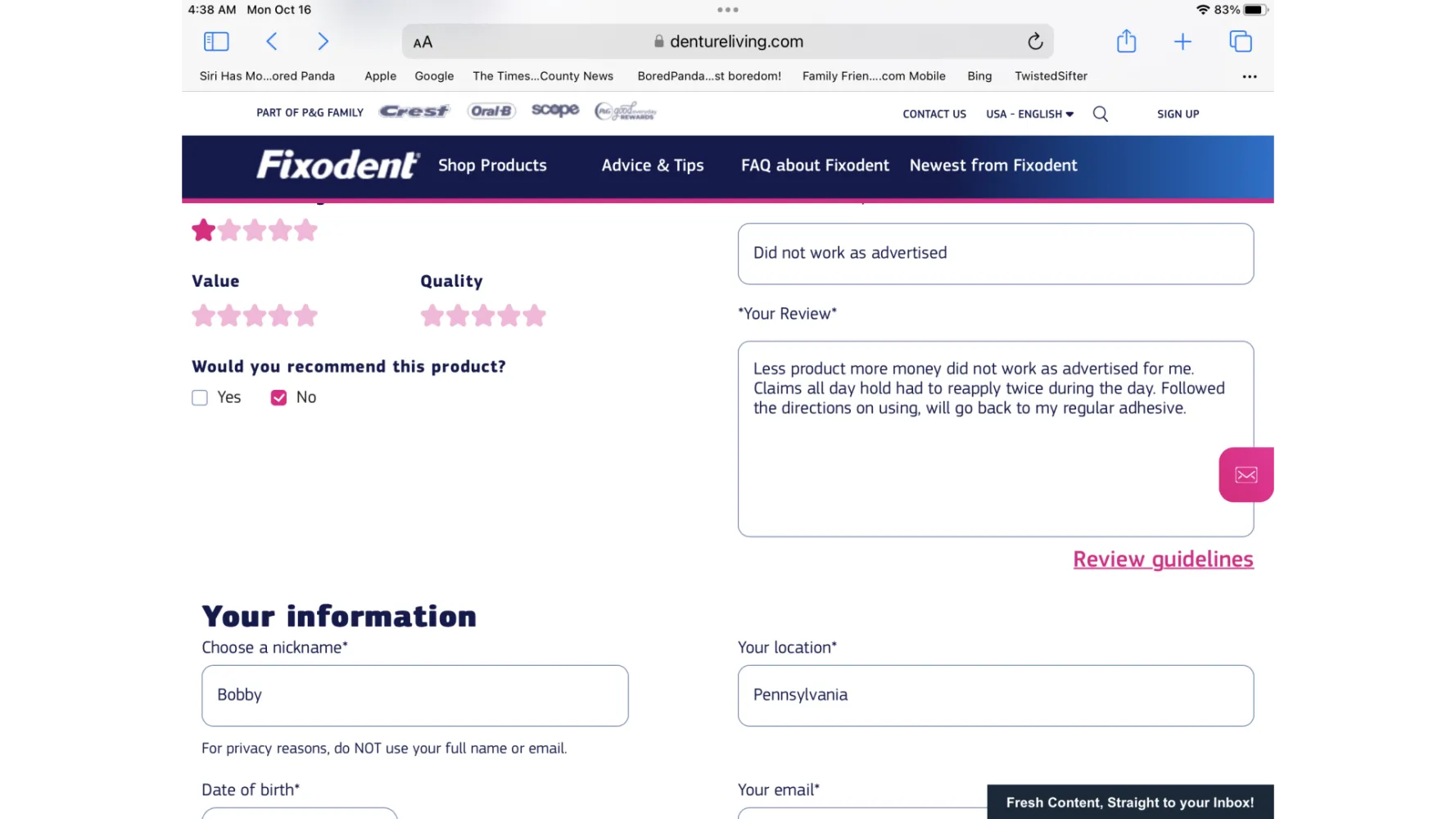Go back to the previous page
Viewport: 1456px width, 819px height.
click(272, 41)
